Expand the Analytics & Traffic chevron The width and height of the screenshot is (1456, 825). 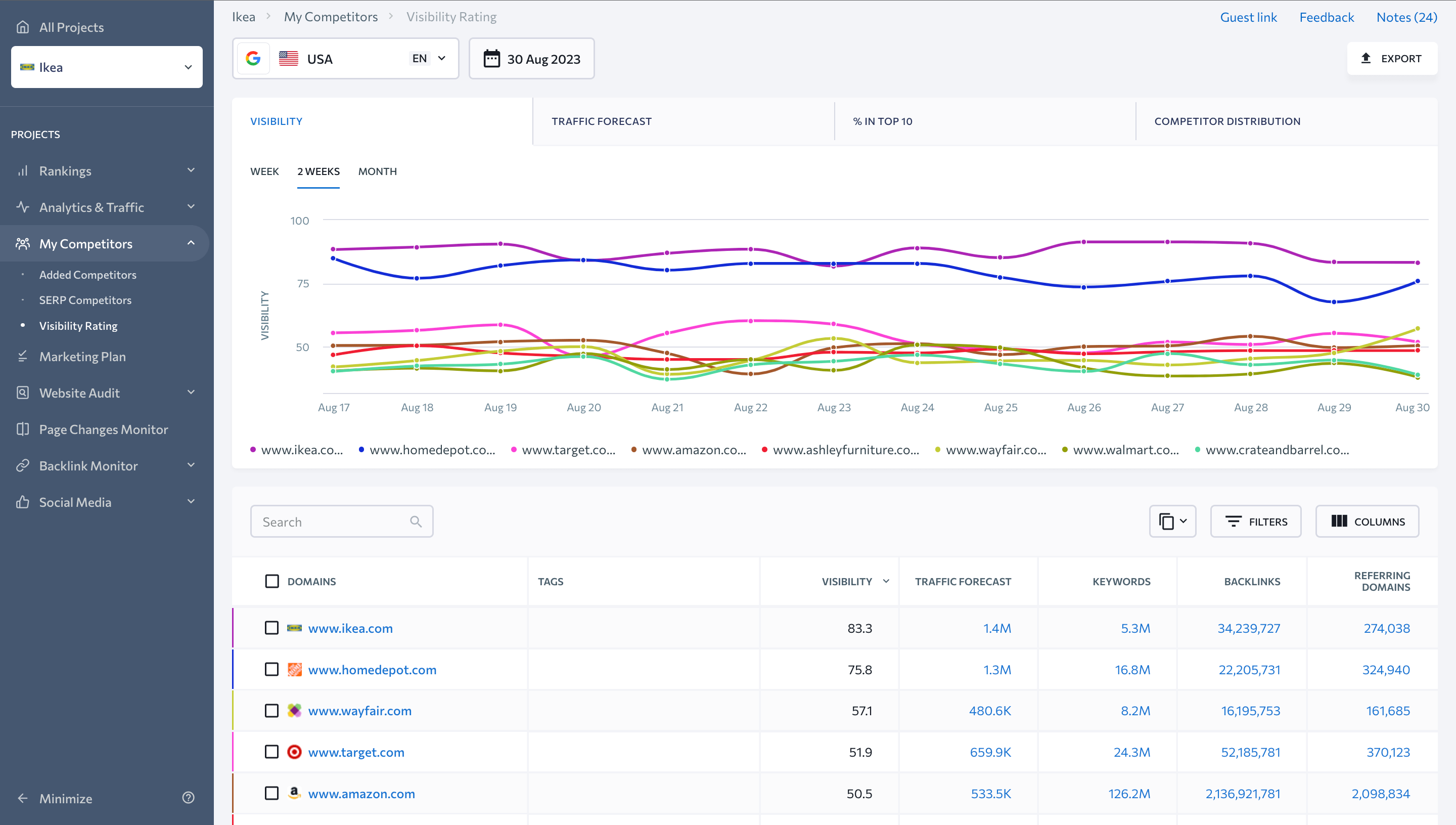[x=191, y=206]
